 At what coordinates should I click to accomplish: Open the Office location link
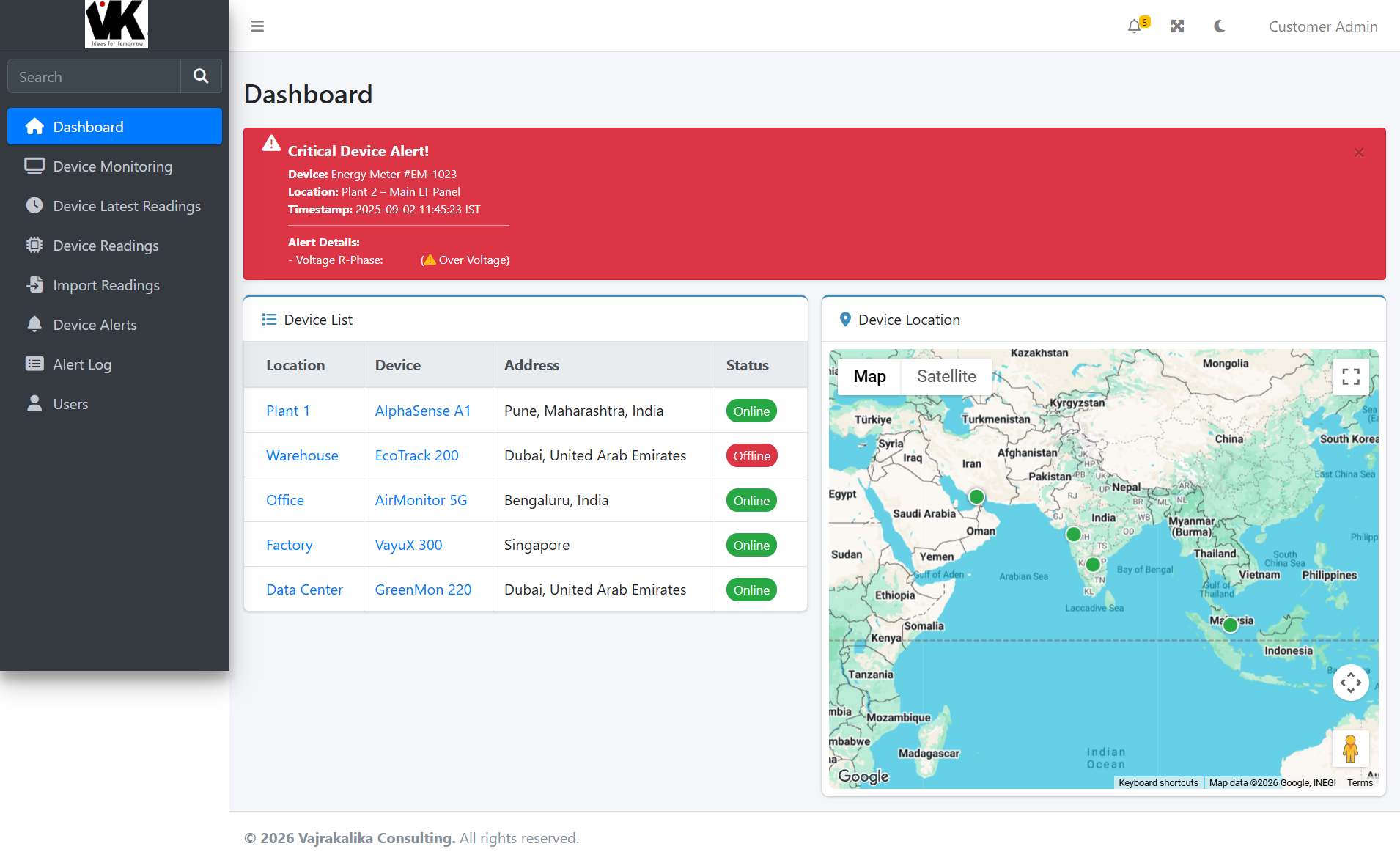point(285,500)
